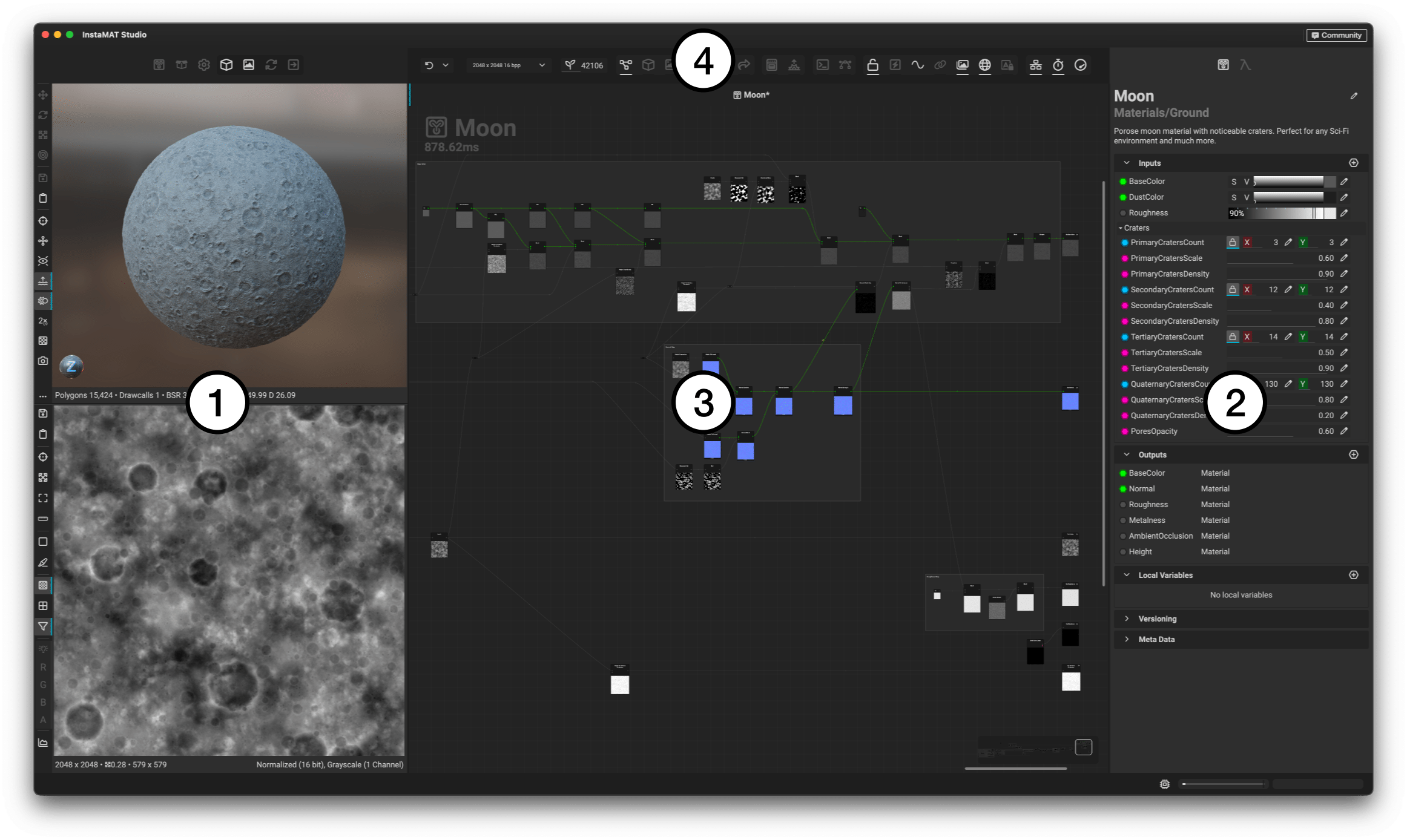
Task: Click the stopwatch timing icon in graph toolbar
Action: (x=1058, y=65)
